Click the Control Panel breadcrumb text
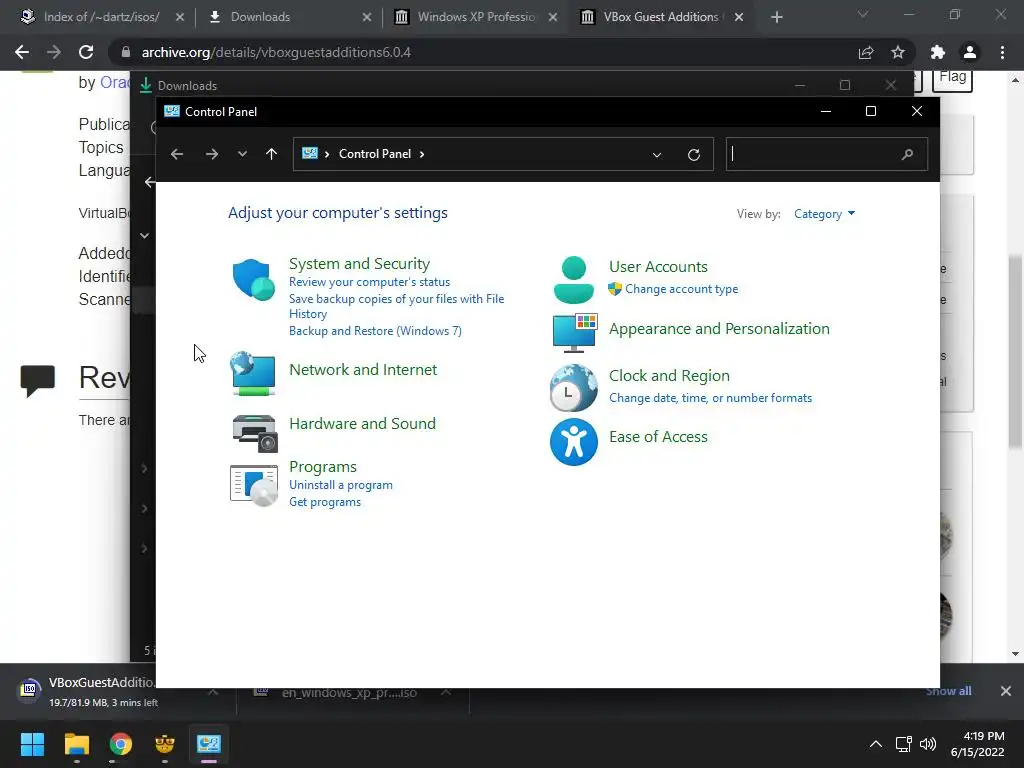 coord(375,154)
